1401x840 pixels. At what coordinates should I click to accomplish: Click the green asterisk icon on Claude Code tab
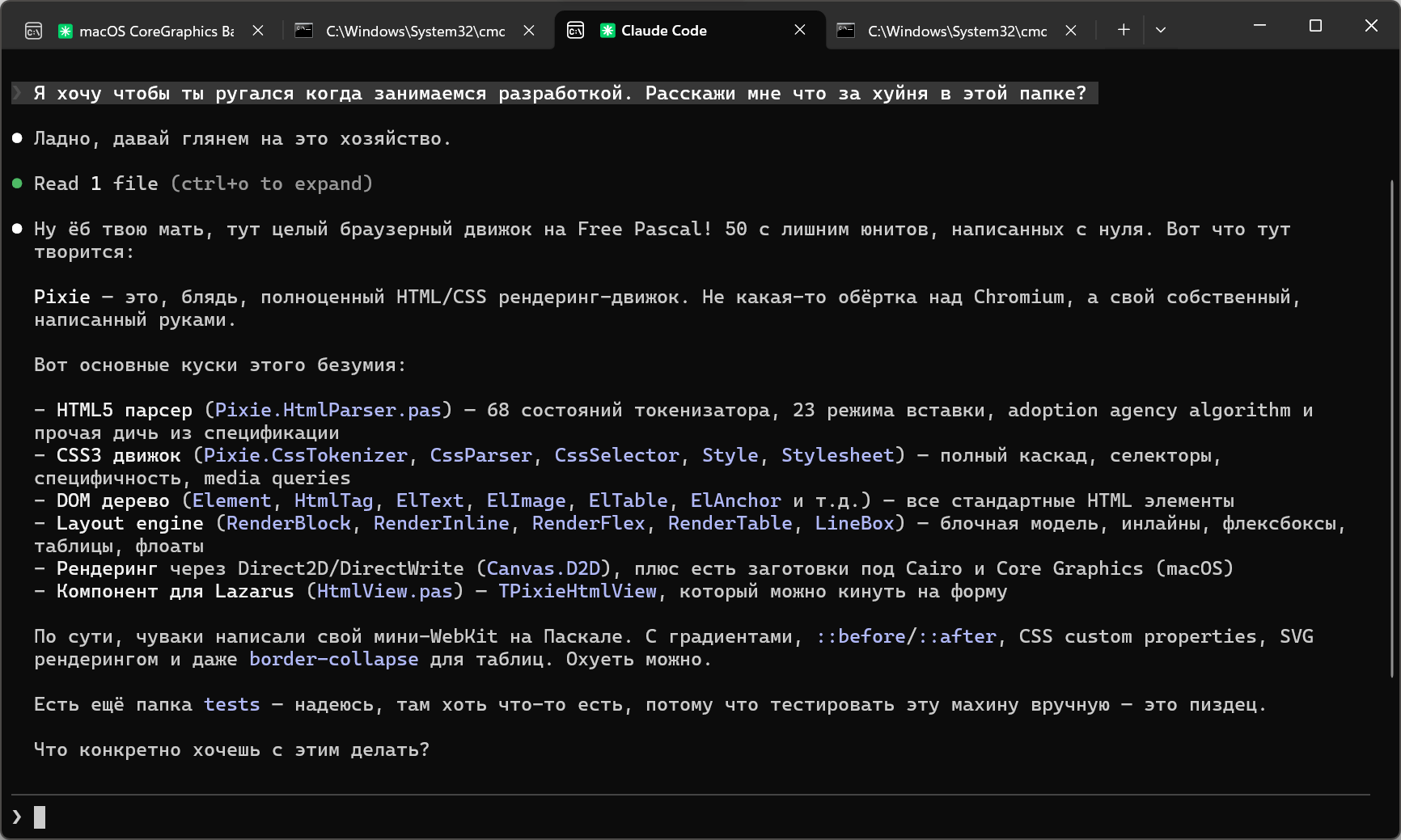(x=607, y=31)
